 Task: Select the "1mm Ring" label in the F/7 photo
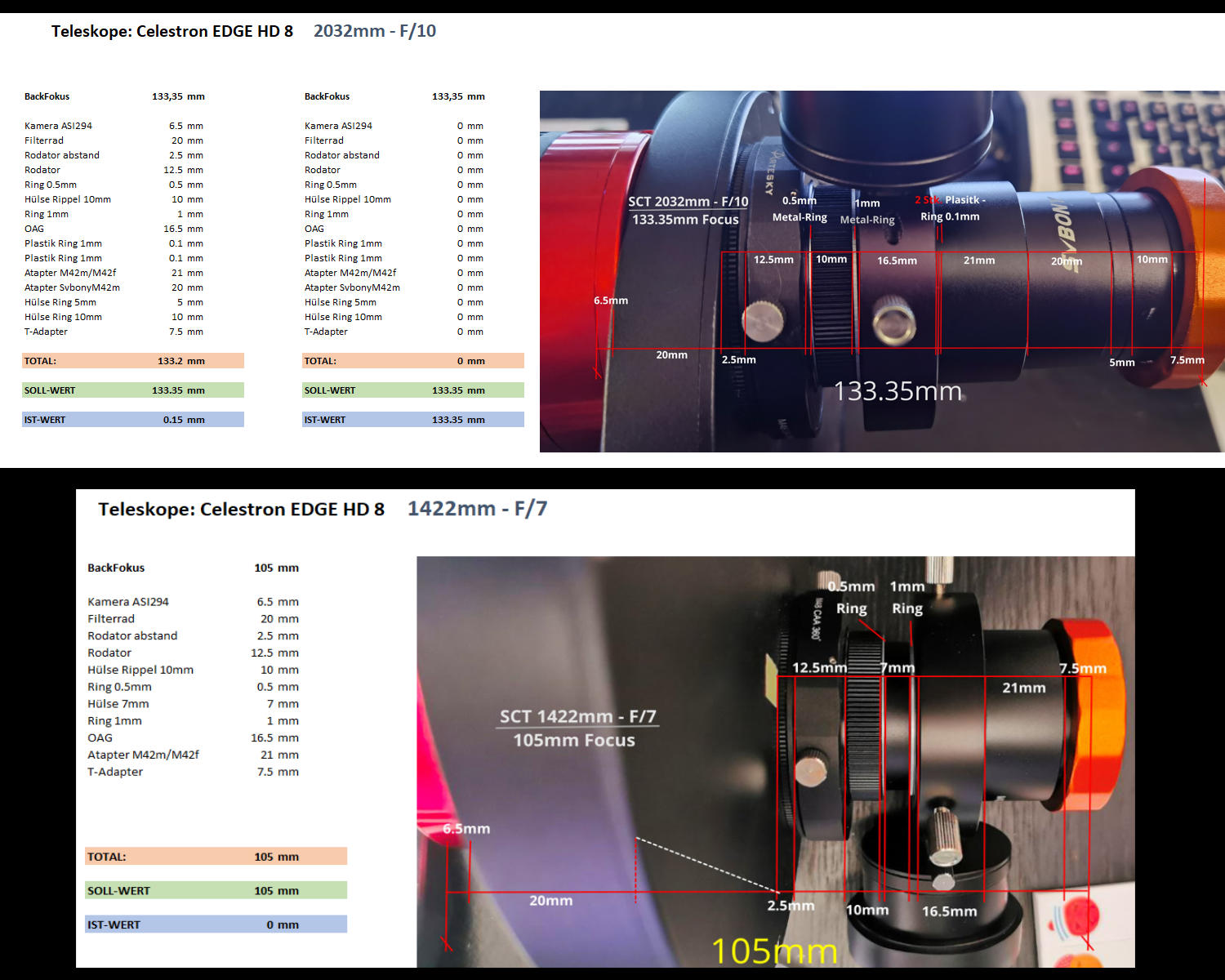pos(907,597)
